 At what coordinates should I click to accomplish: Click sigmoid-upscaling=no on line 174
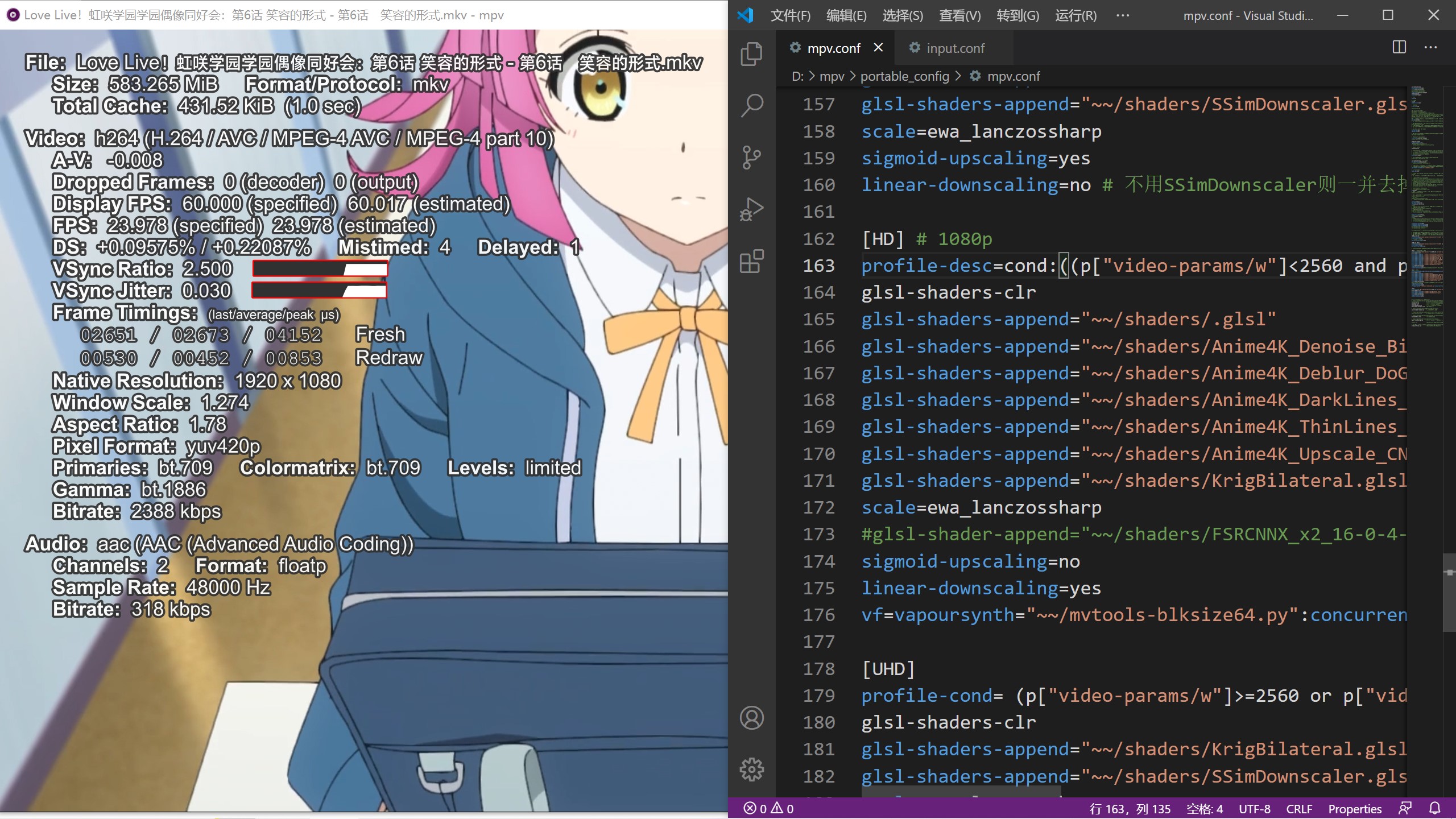pos(970,561)
